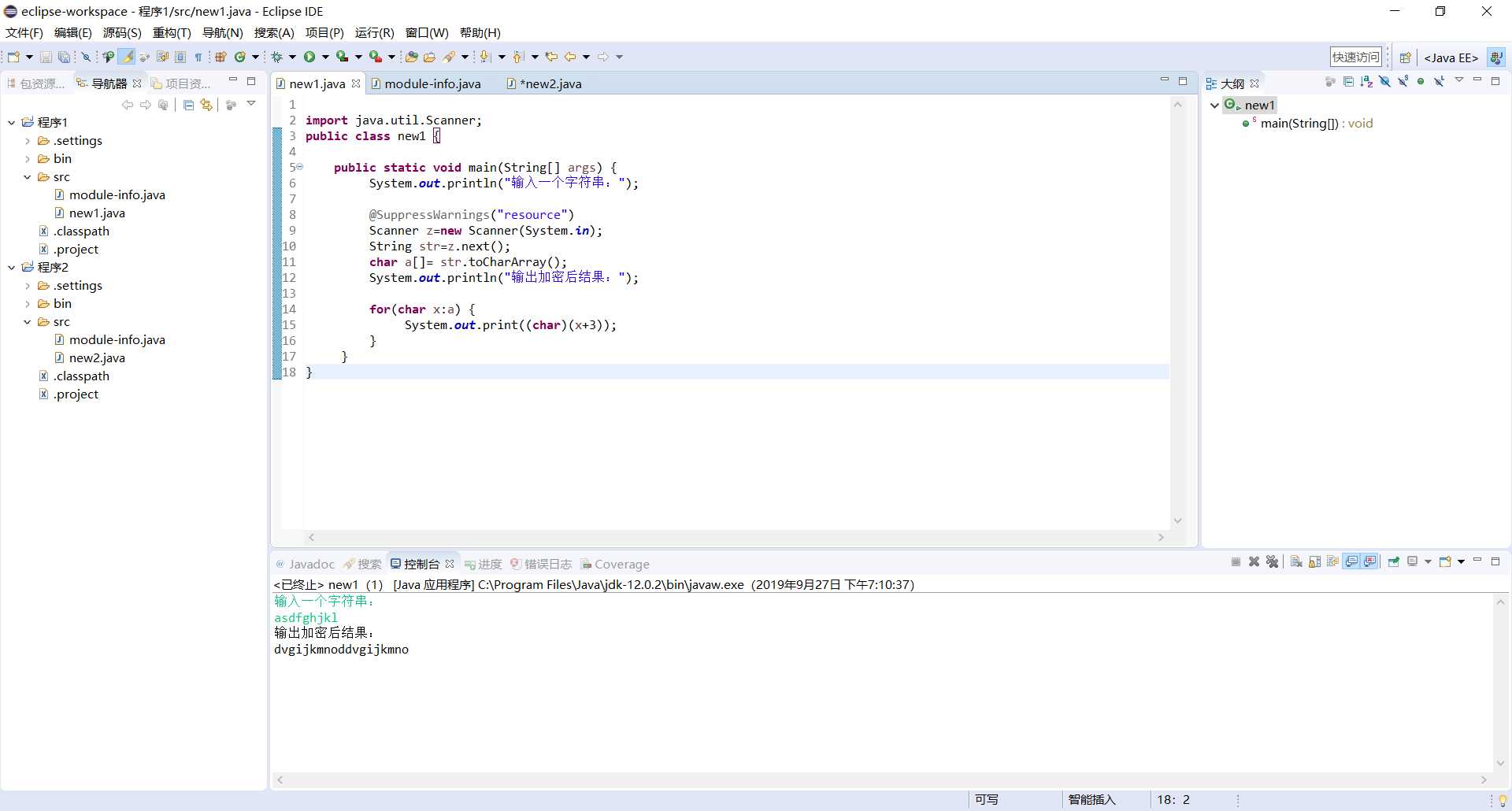The width and height of the screenshot is (1512, 811).
Task: Collapse the 程序2 project node
Action: coord(12,268)
